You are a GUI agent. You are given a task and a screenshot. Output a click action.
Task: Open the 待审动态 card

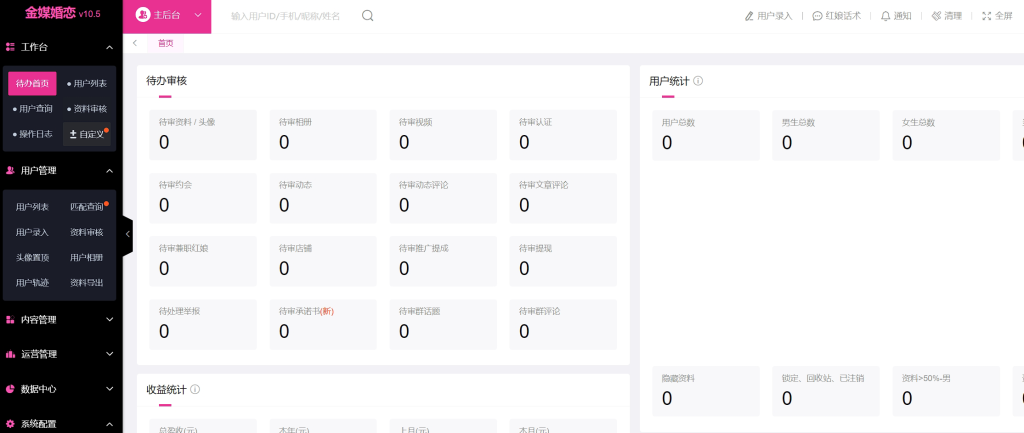pos(323,198)
